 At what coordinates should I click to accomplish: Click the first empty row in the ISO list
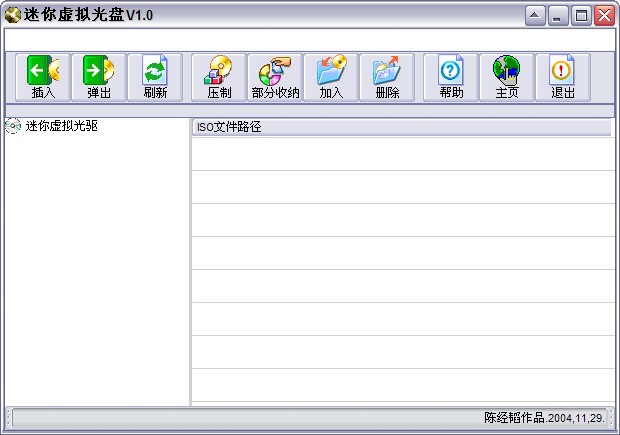(400, 153)
